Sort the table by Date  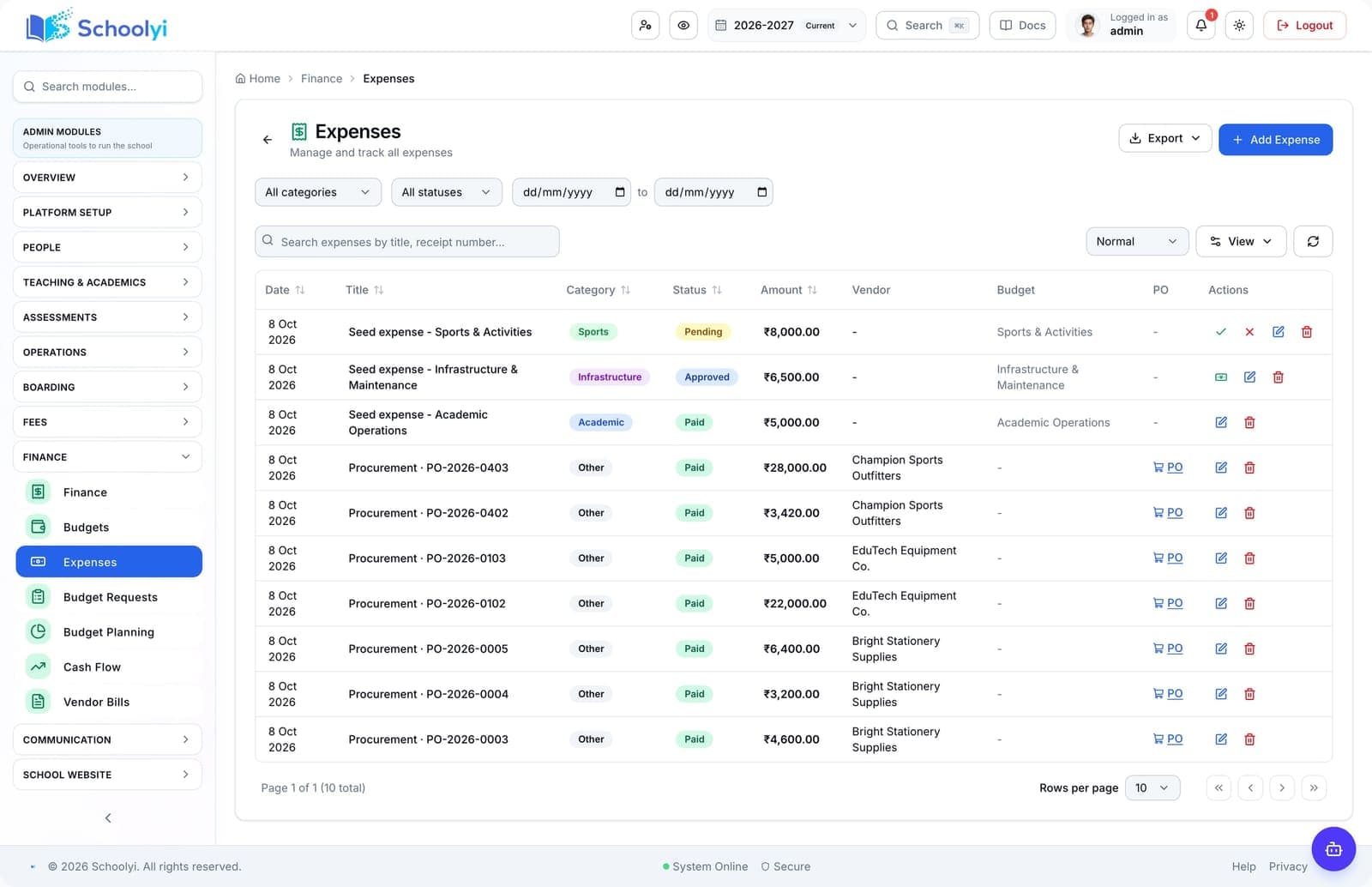point(285,290)
